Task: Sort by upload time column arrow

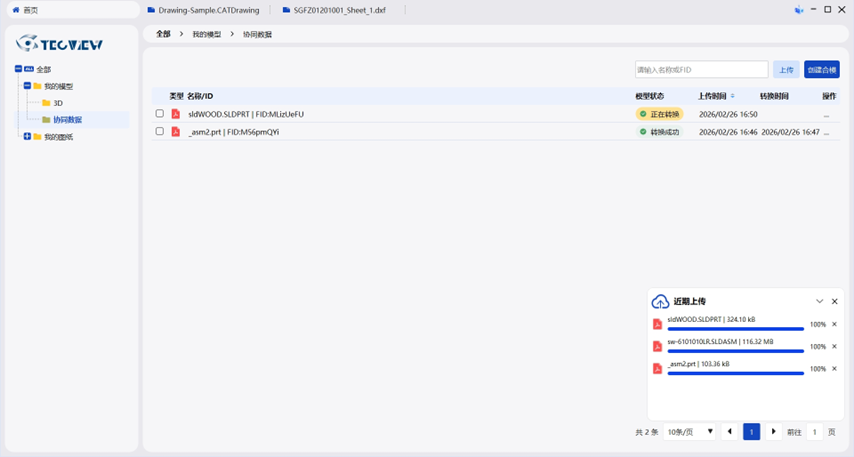Action: (x=733, y=97)
